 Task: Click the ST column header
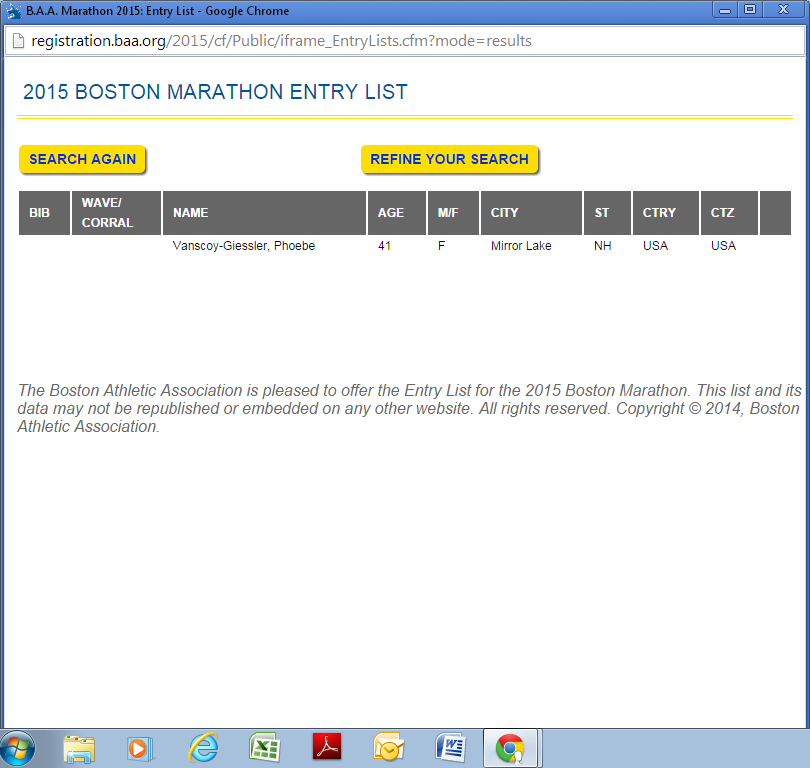(607, 213)
